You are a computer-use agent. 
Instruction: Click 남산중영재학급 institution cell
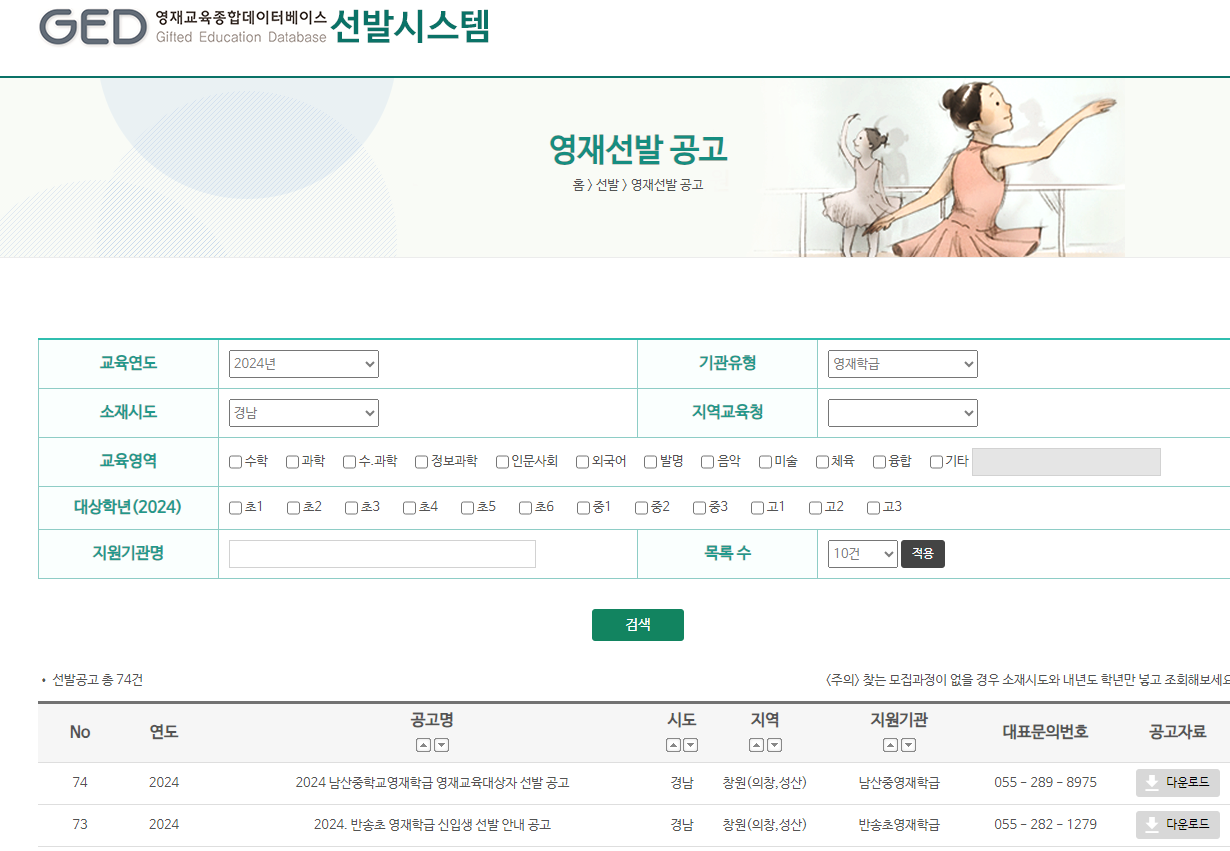899,783
